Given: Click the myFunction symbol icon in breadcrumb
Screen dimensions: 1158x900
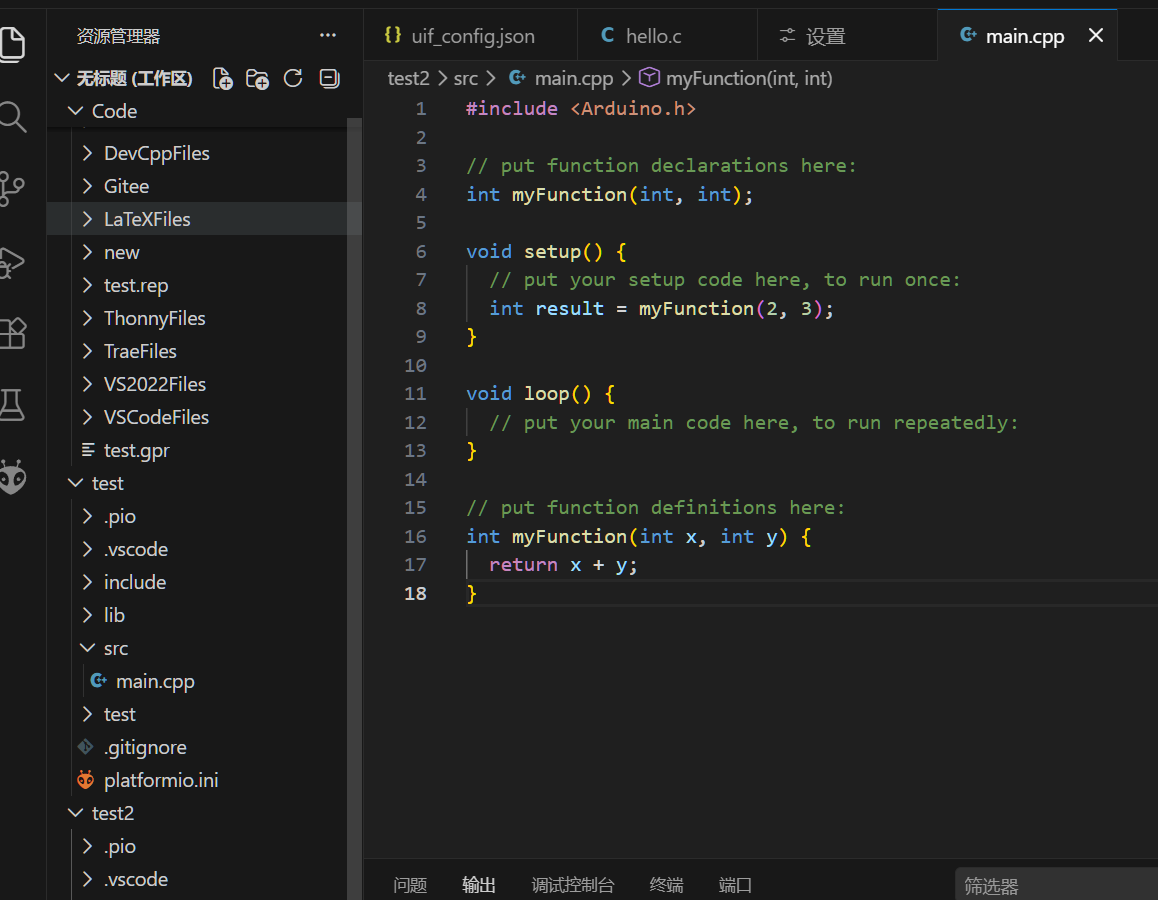Looking at the screenshot, I should pos(649,78).
